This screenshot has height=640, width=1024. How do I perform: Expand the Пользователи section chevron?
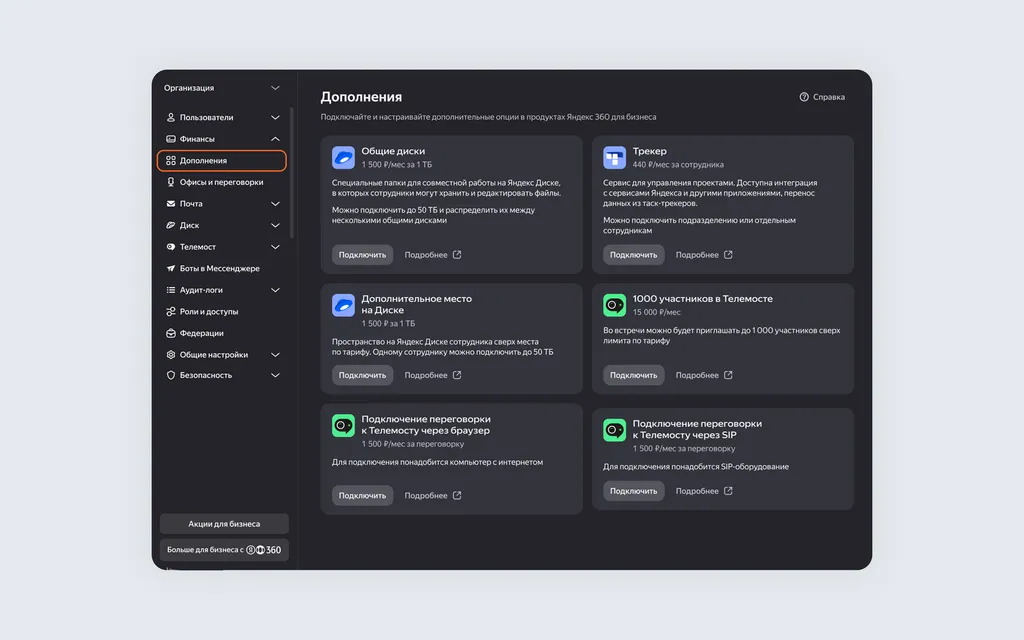point(275,118)
